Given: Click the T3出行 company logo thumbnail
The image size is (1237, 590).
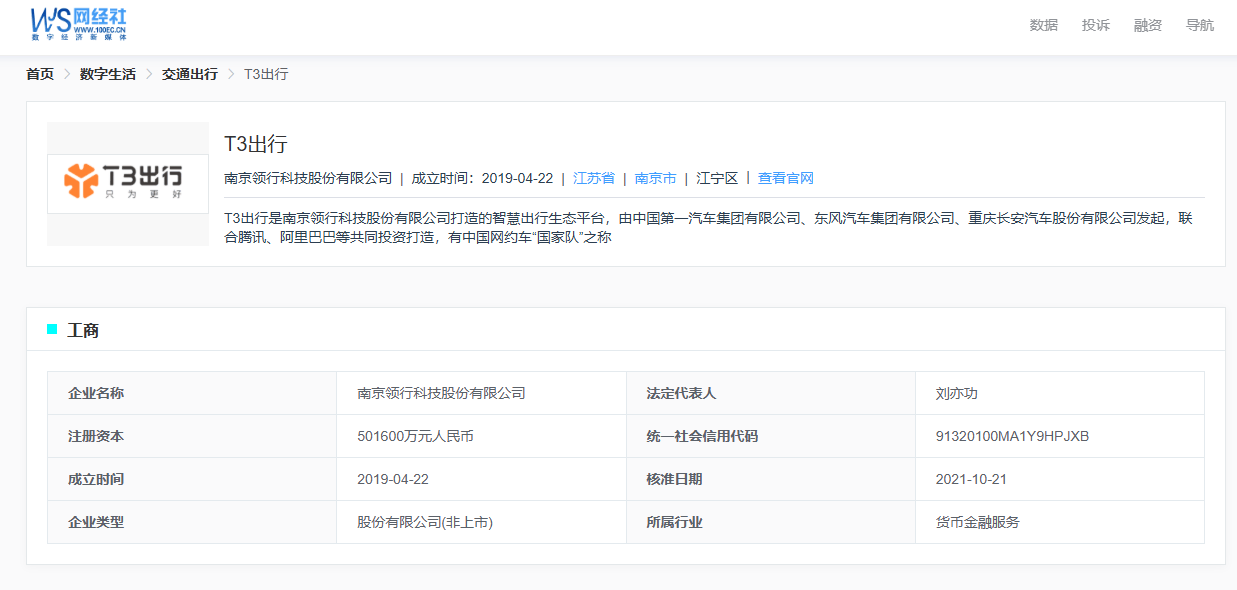Looking at the screenshot, I should (x=128, y=184).
